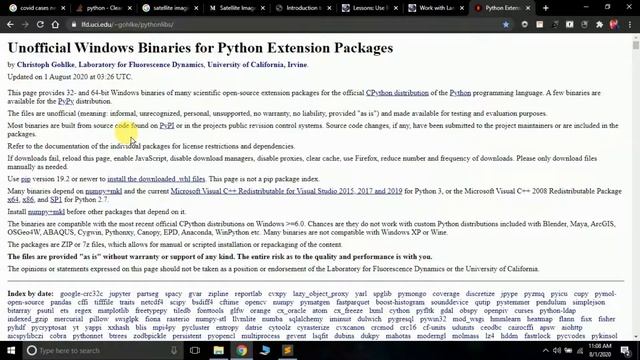This screenshot has height=360, width=640.
Task: Reload the page with the refresh icon
Action: coord(40,24)
